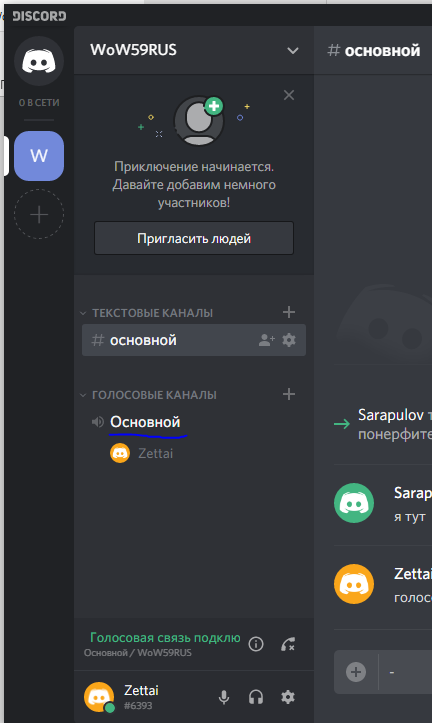
Task: Click Zettai user avatar at bottom
Action: coord(99,697)
